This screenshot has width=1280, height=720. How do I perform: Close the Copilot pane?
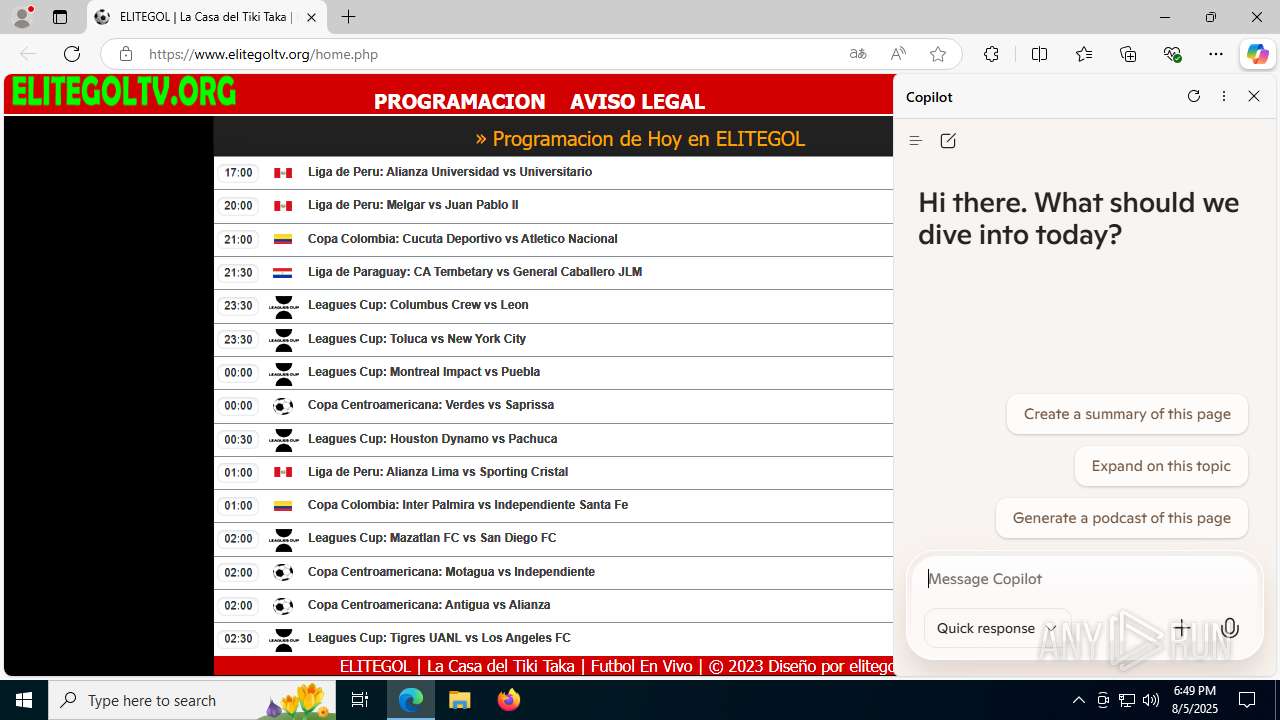(1254, 96)
